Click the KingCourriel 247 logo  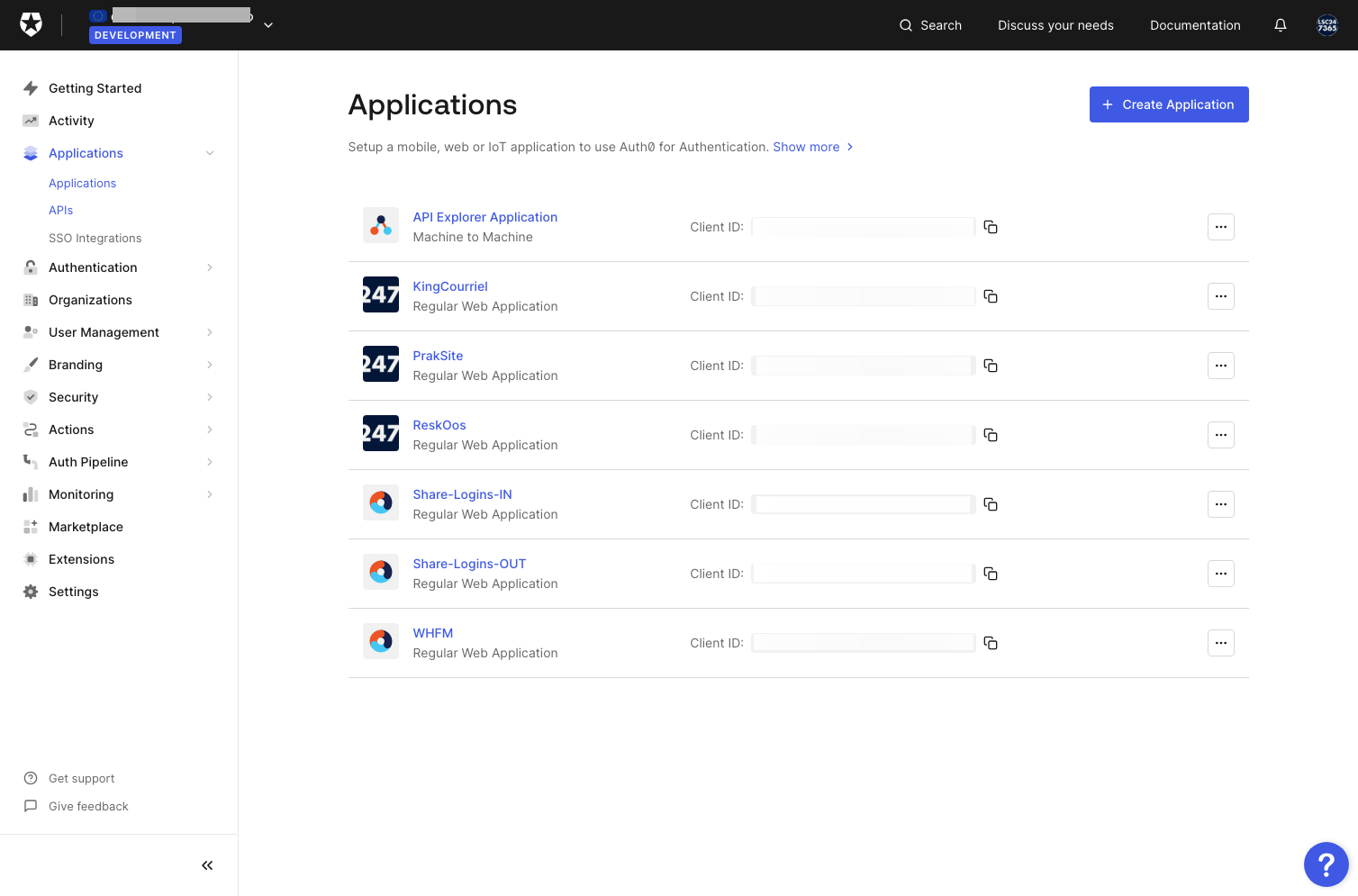click(381, 294)
